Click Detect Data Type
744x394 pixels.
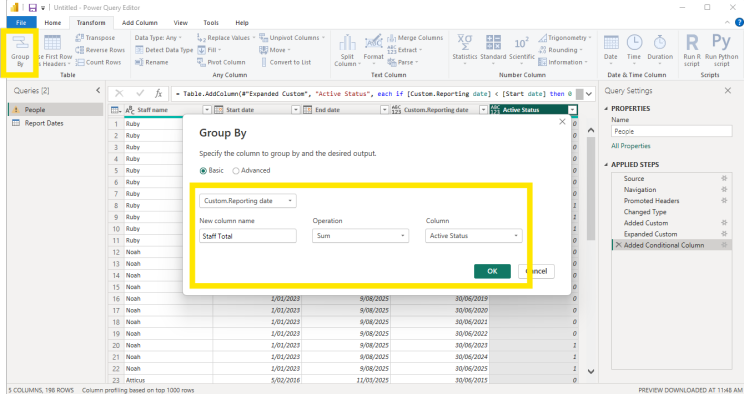click(164, 50)
